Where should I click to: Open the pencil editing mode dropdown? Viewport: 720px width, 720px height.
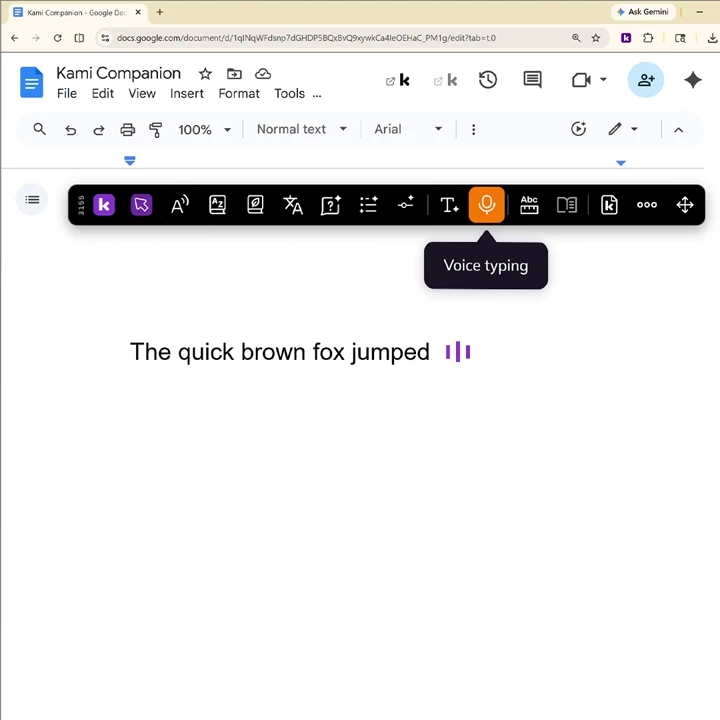[623, 129]
